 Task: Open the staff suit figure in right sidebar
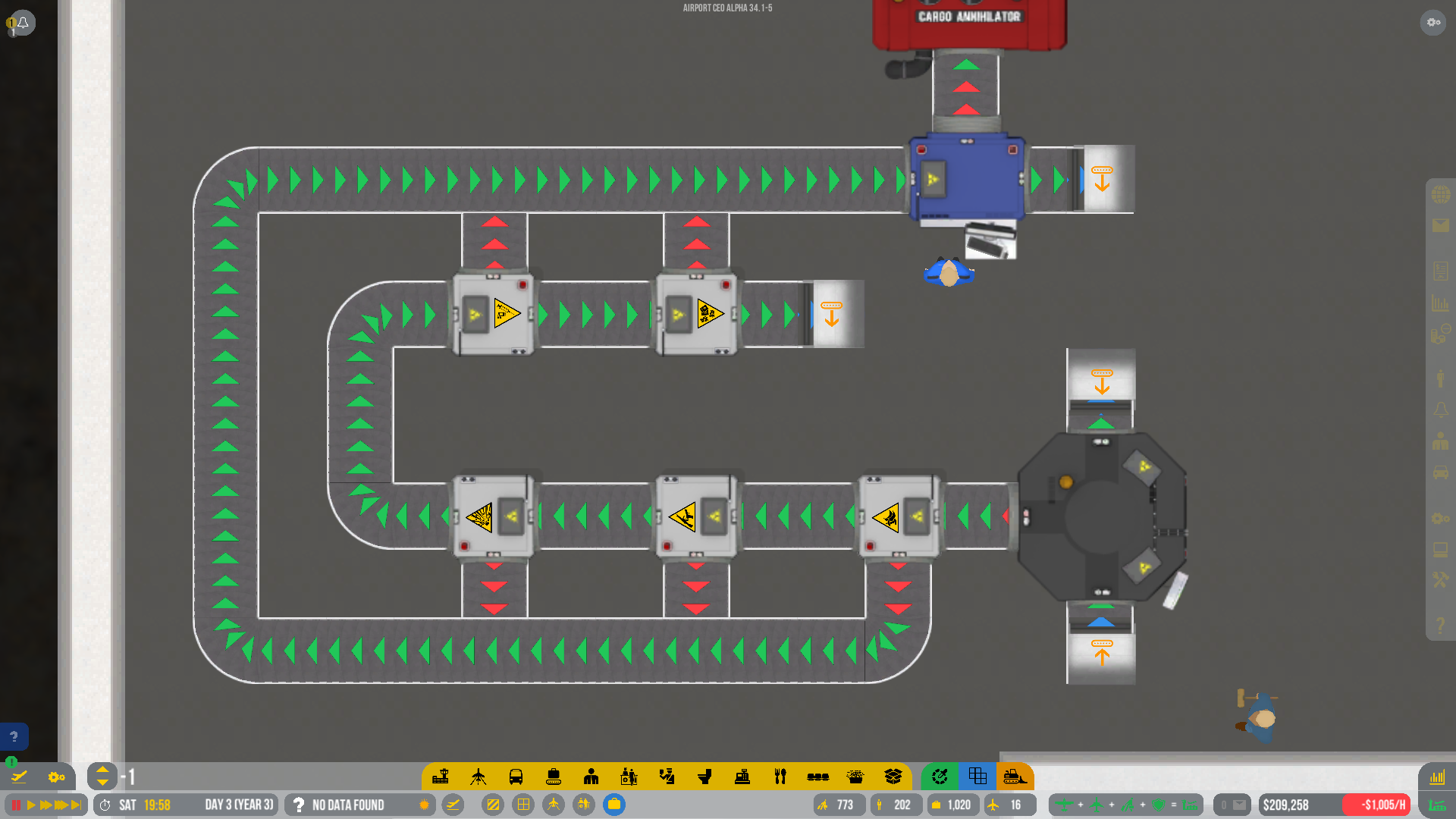tap(1441, 441)
